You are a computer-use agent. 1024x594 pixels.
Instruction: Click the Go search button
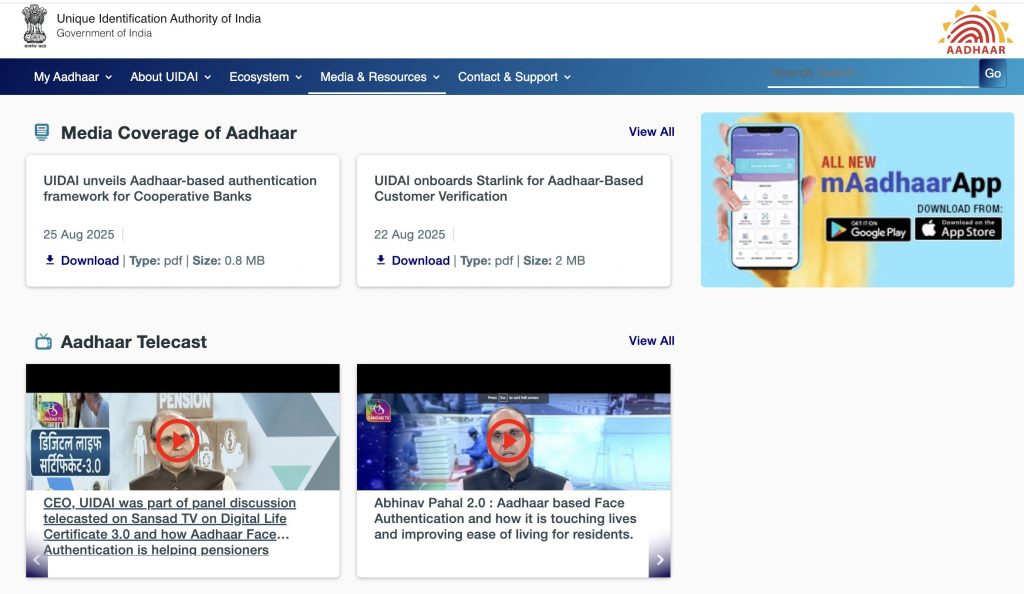click(x=993, y=73)
